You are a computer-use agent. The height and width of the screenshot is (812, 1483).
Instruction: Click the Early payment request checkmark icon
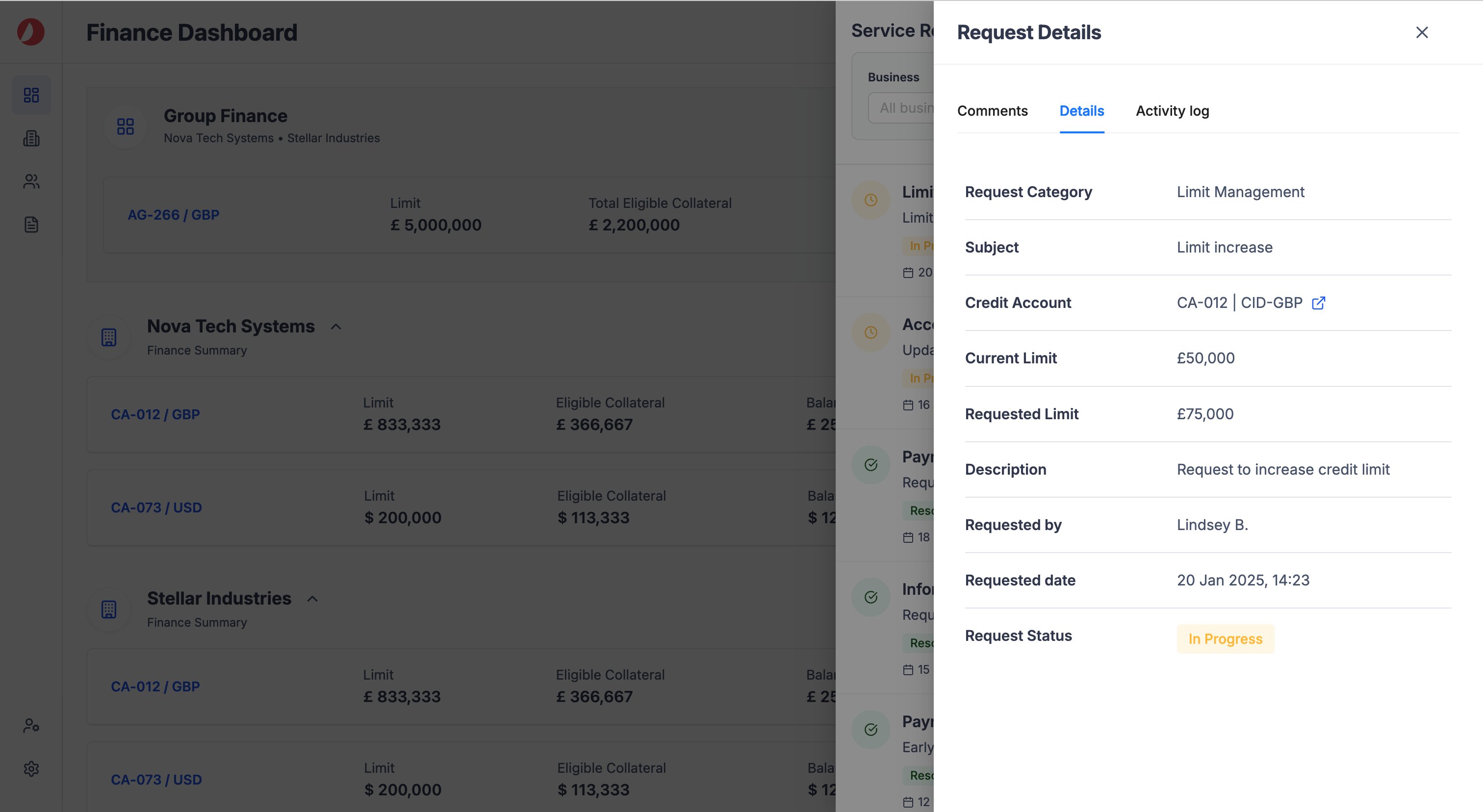[x=870, y=730]
